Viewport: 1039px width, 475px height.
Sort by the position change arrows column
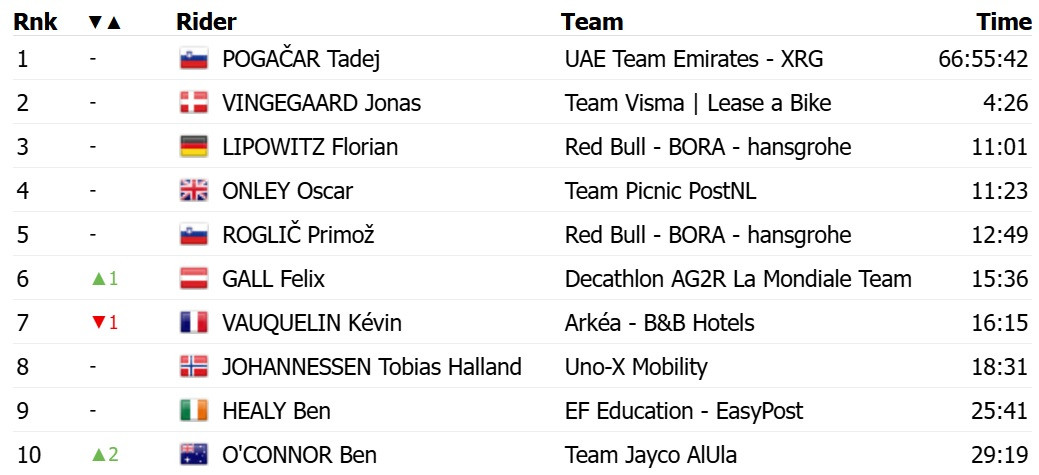pos(104,22)
